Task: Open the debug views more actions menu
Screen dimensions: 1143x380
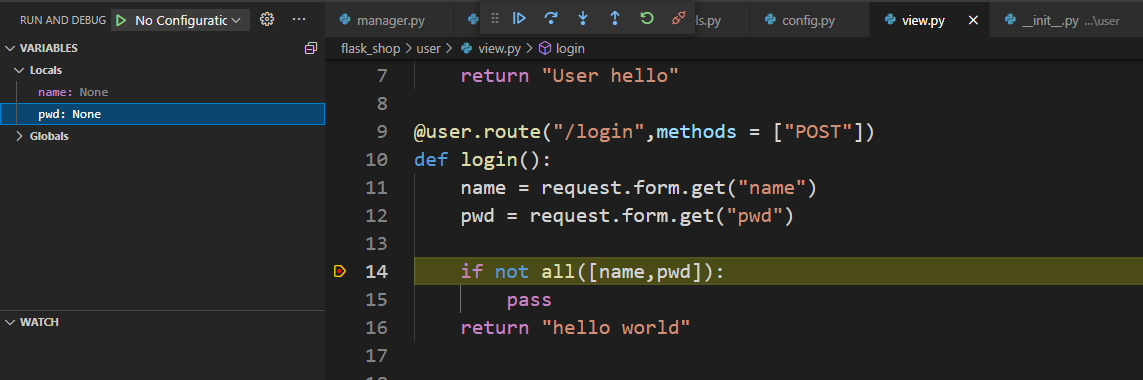Action: tap(299, 20)
